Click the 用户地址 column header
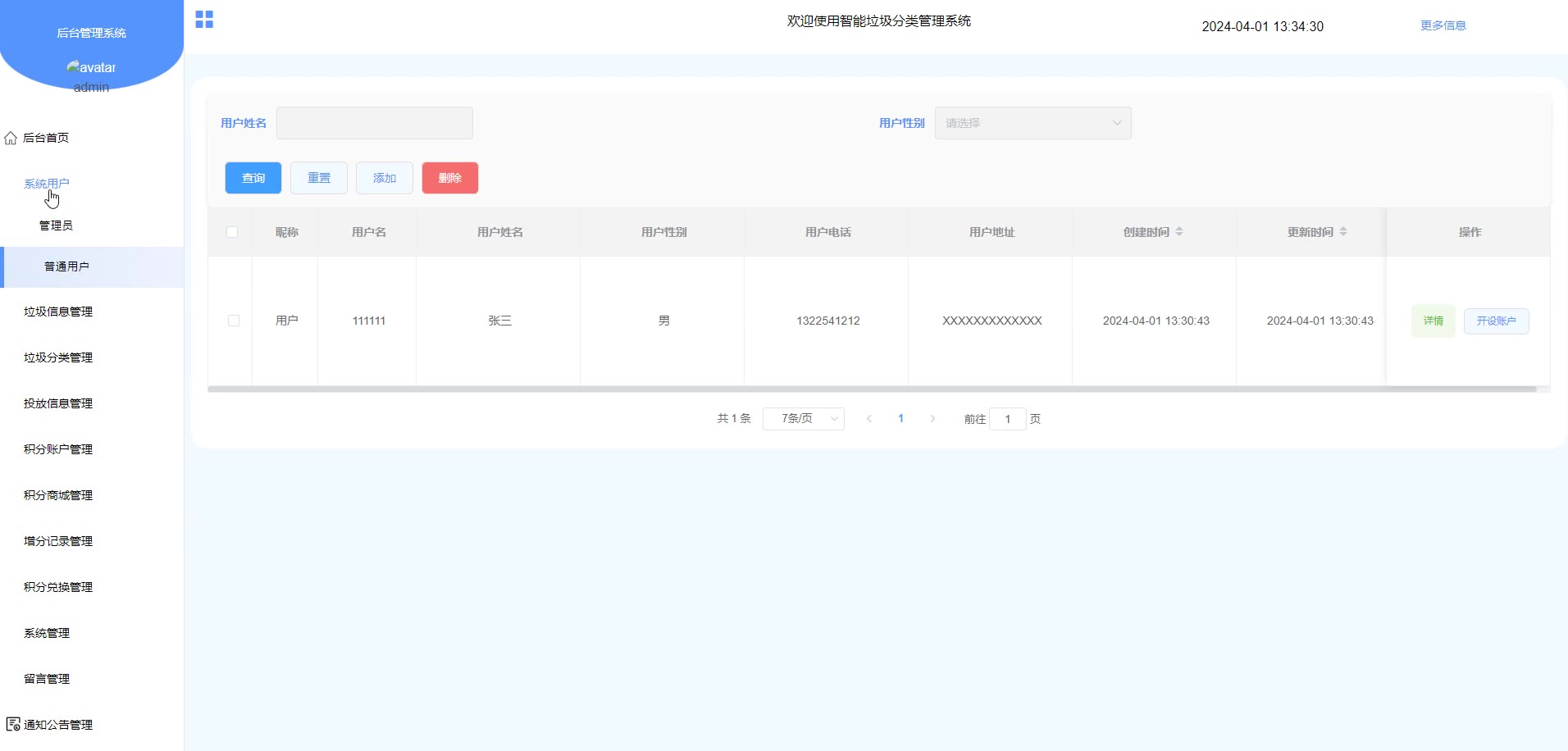The image size is (1568, 751). pyautogui.click(x=992, y=232)
